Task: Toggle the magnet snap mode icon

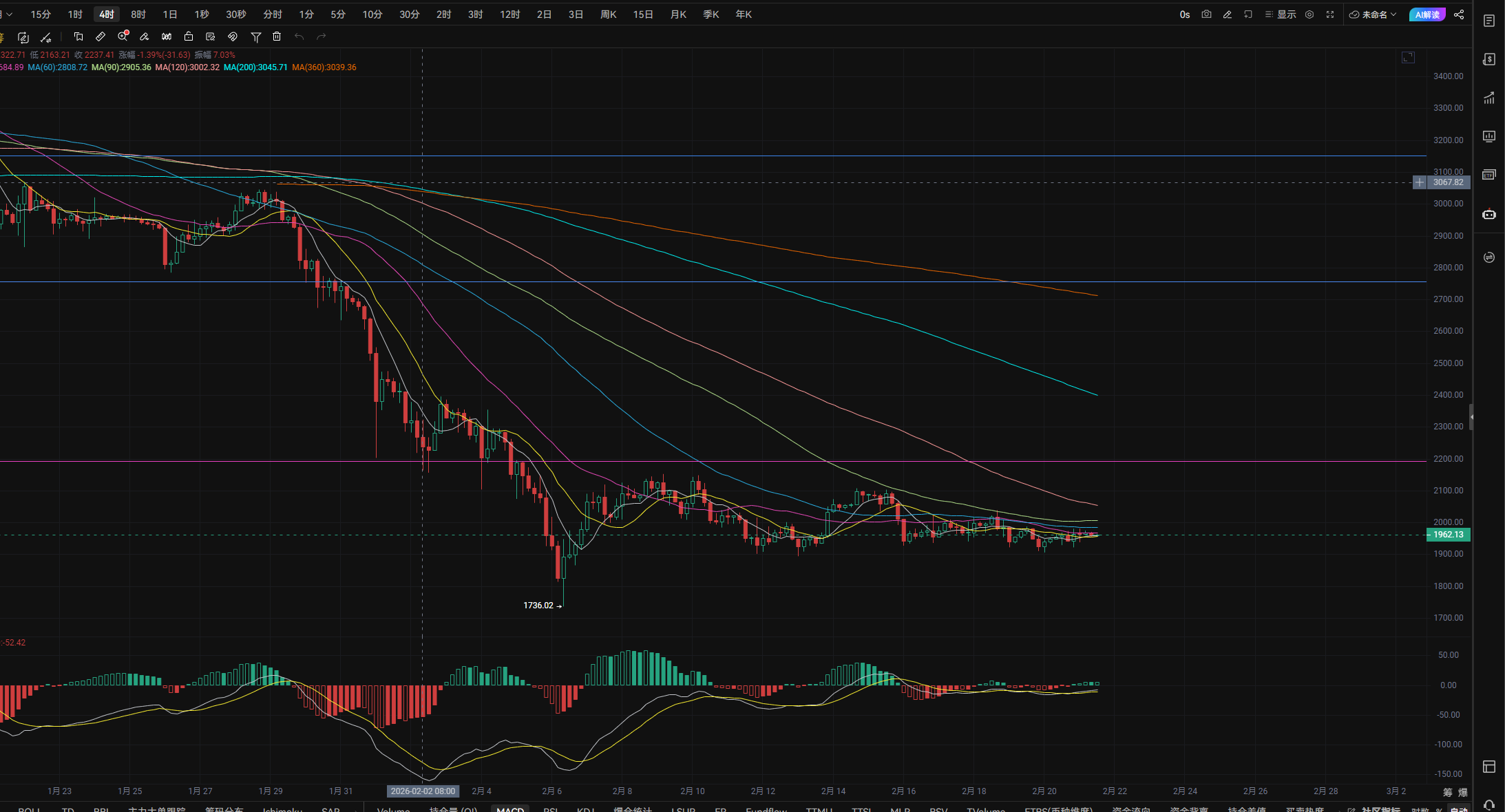Action: [x=233, y=36]
